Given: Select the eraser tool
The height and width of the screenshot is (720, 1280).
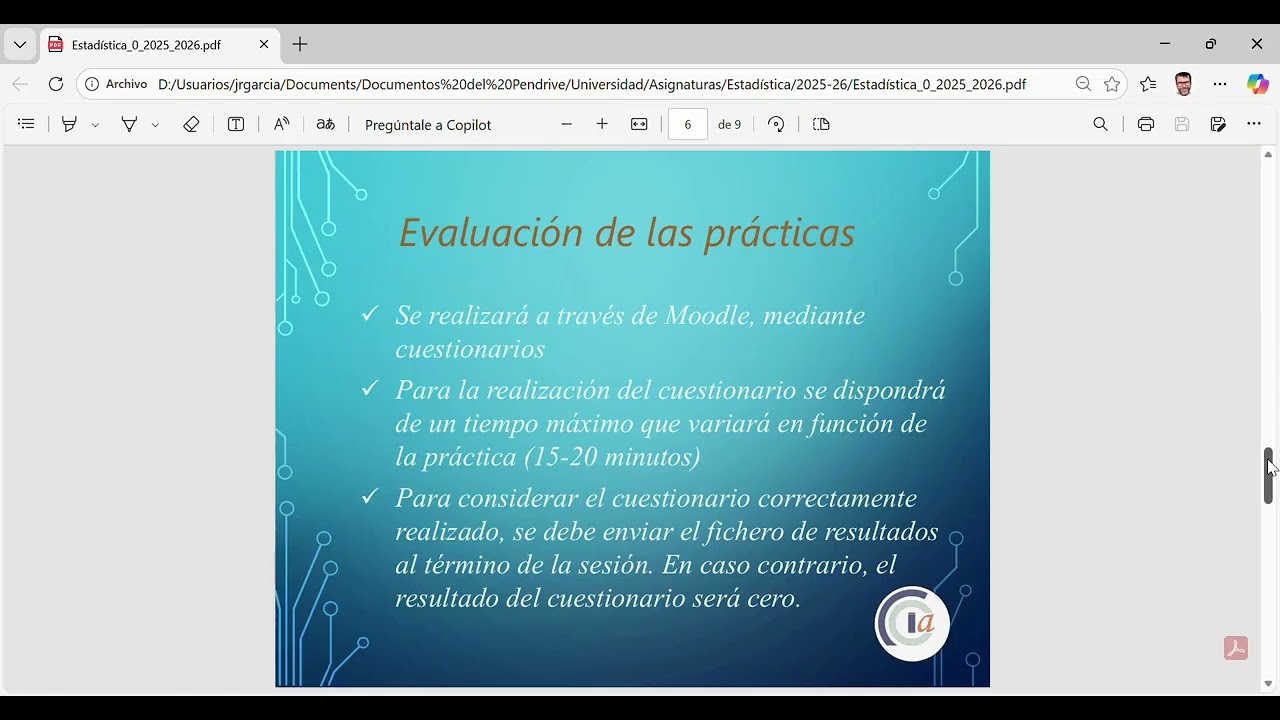Looking at the screenshot, I should tap(191, 124).
